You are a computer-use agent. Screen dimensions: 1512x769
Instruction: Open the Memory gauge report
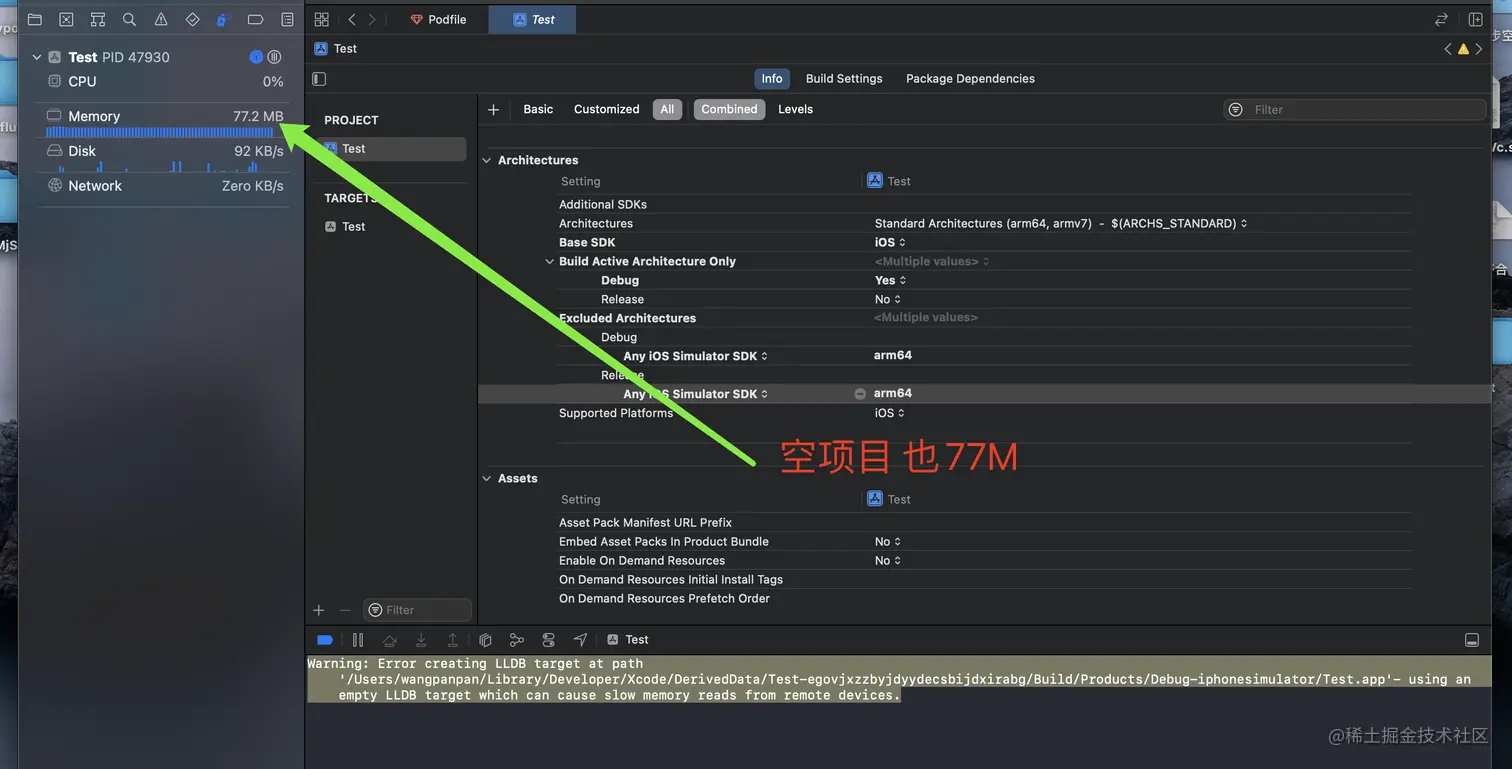tap(165, 122)
